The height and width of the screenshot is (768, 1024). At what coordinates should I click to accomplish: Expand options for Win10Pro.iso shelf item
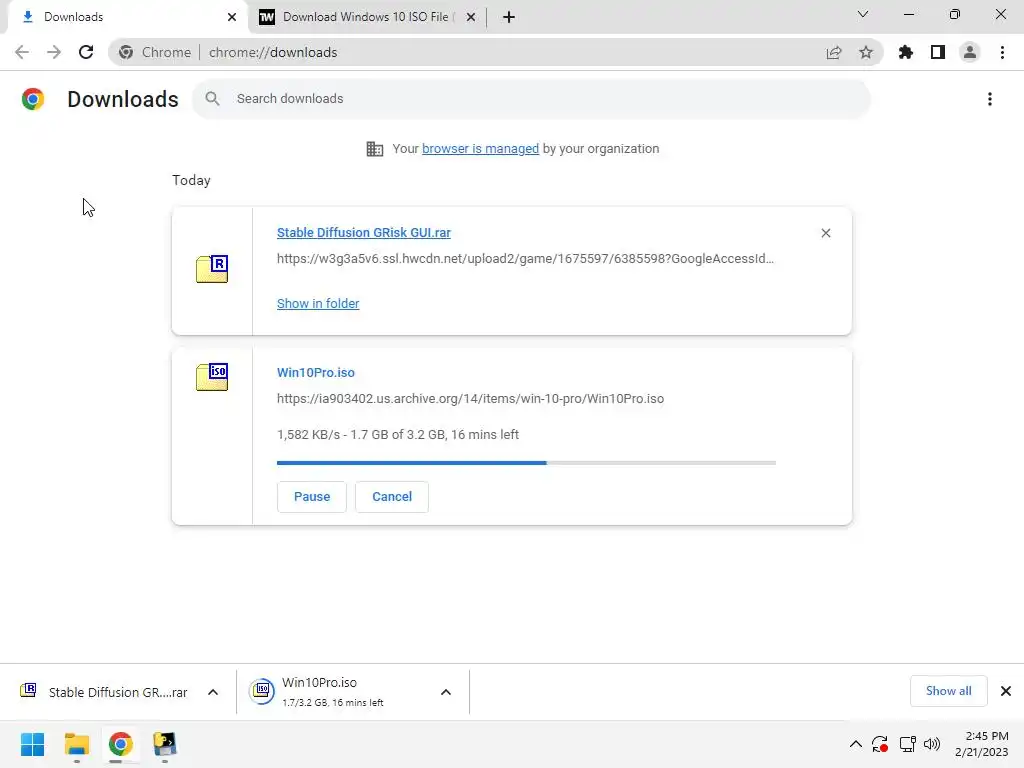[x=446, y=692]
